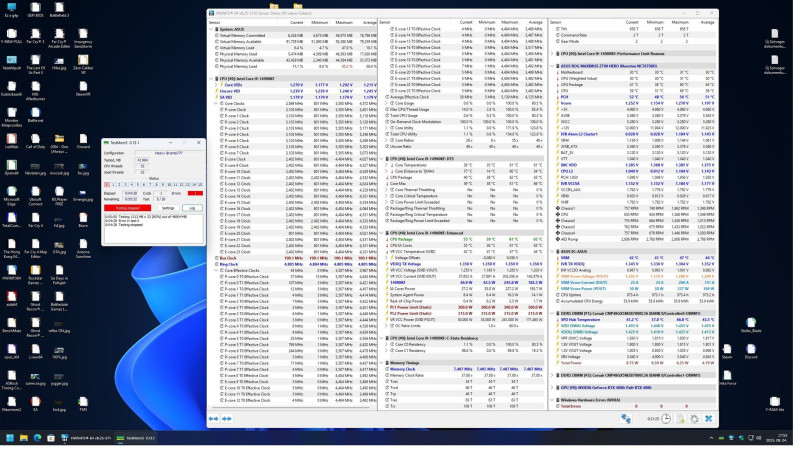Click the Sensor column header in left pane
This screenshot has width=800, height=457.
click(x=214, y=22)
